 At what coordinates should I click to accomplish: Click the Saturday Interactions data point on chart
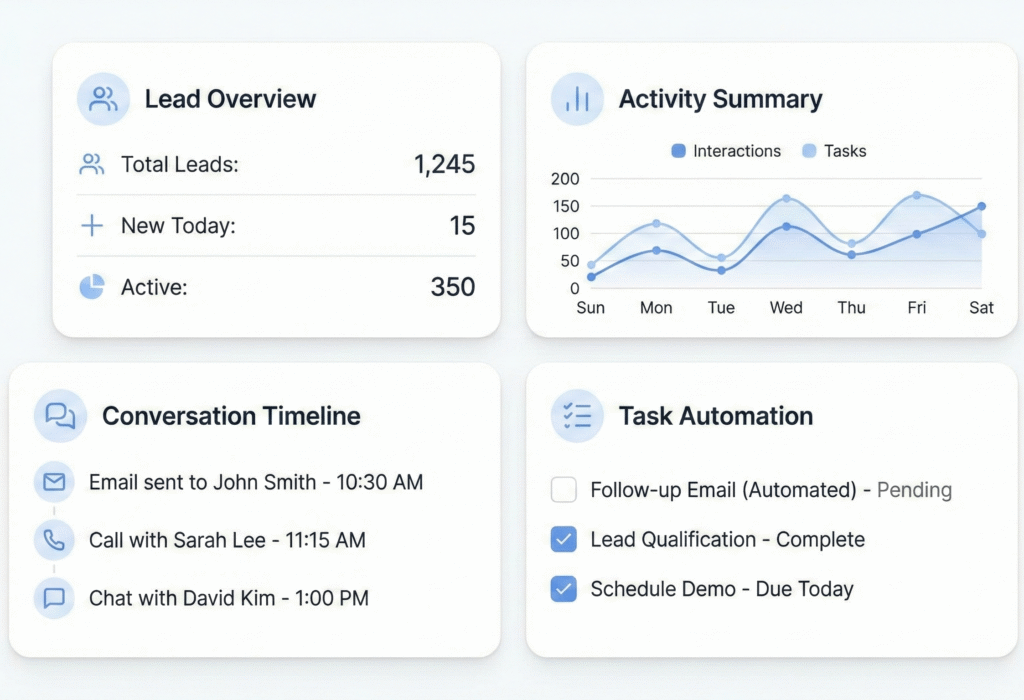pyautogui.click(x=981, y=206)
